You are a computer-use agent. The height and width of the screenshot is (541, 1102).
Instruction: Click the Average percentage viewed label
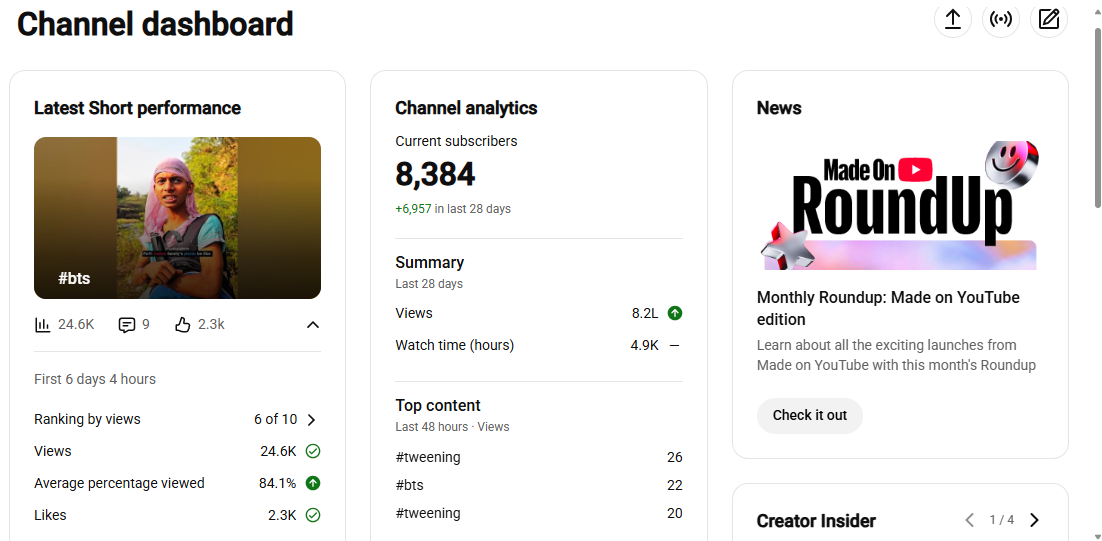(x=119, y=483)
